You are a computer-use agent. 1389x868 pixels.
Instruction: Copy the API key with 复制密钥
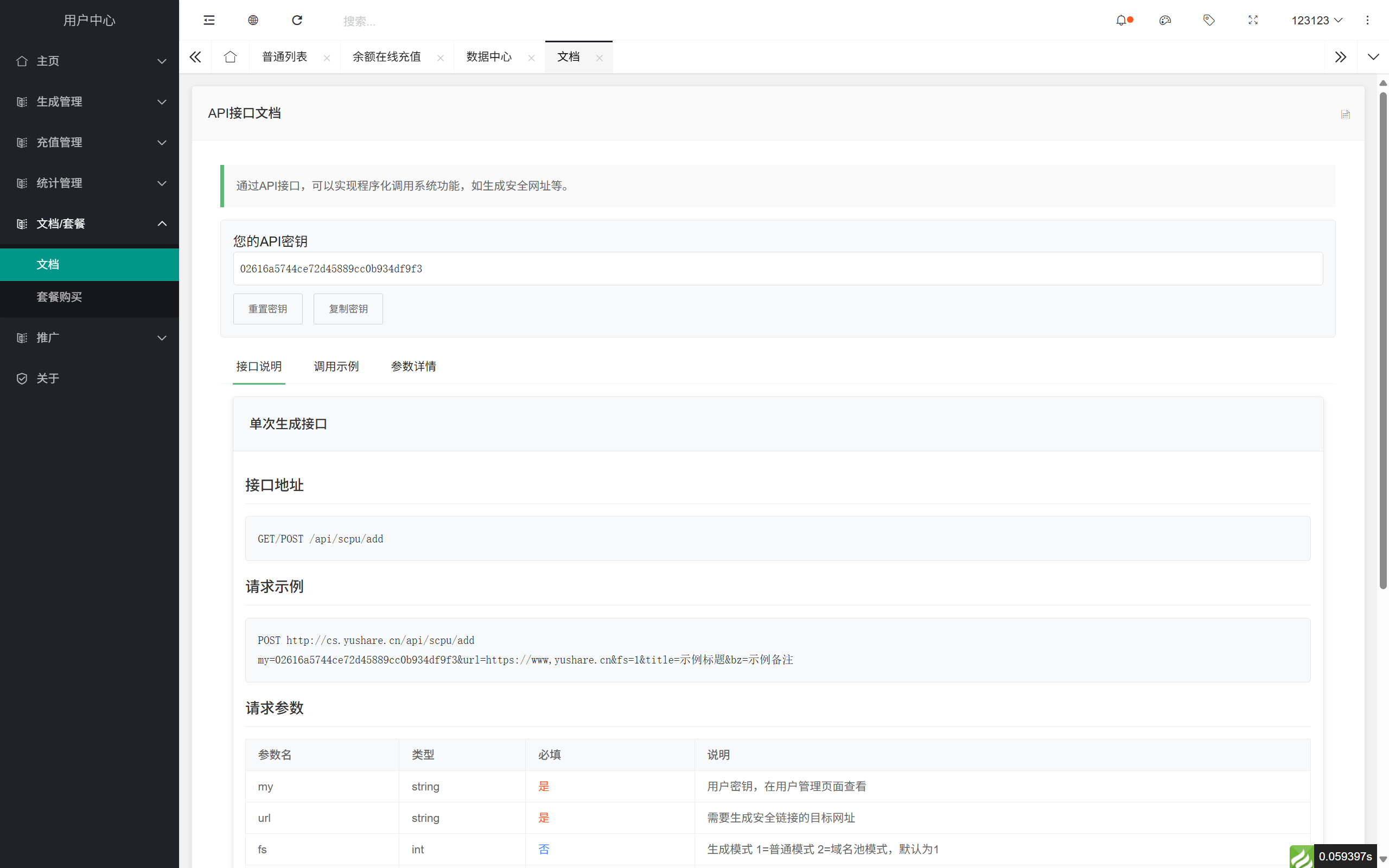point(348,308)
